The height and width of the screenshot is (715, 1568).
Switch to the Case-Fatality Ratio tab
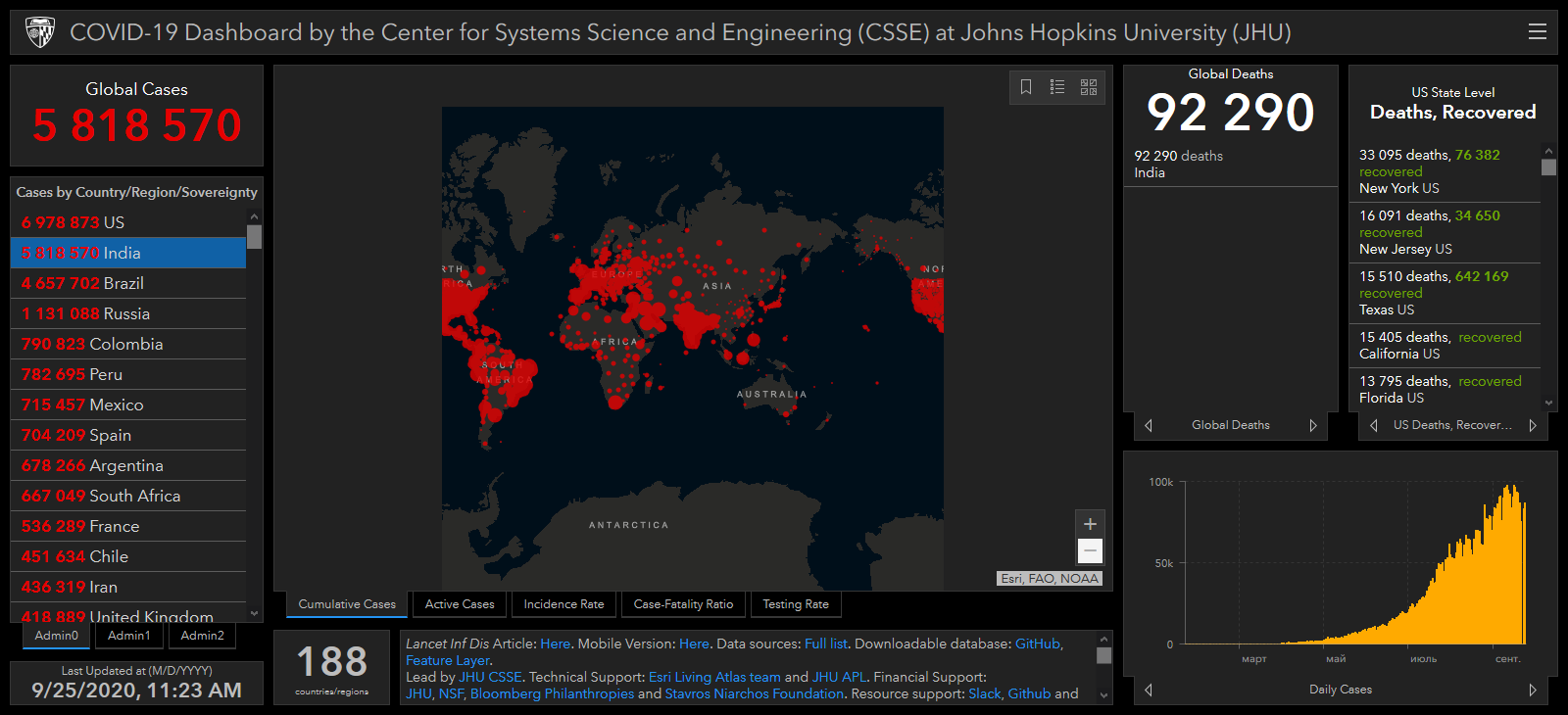pos(683,604)
